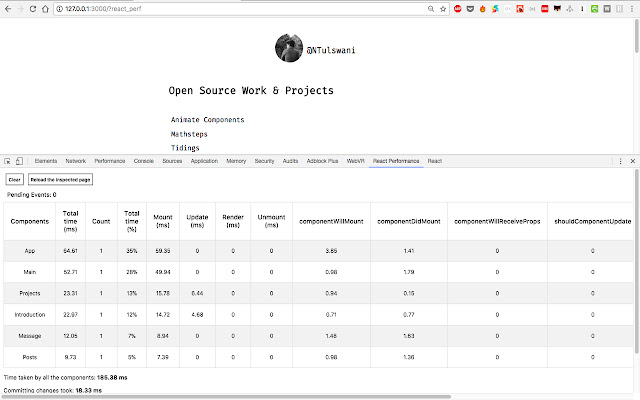The image size is (640, 400).
Task: Select the App component row name
Action: pos(30,251)
